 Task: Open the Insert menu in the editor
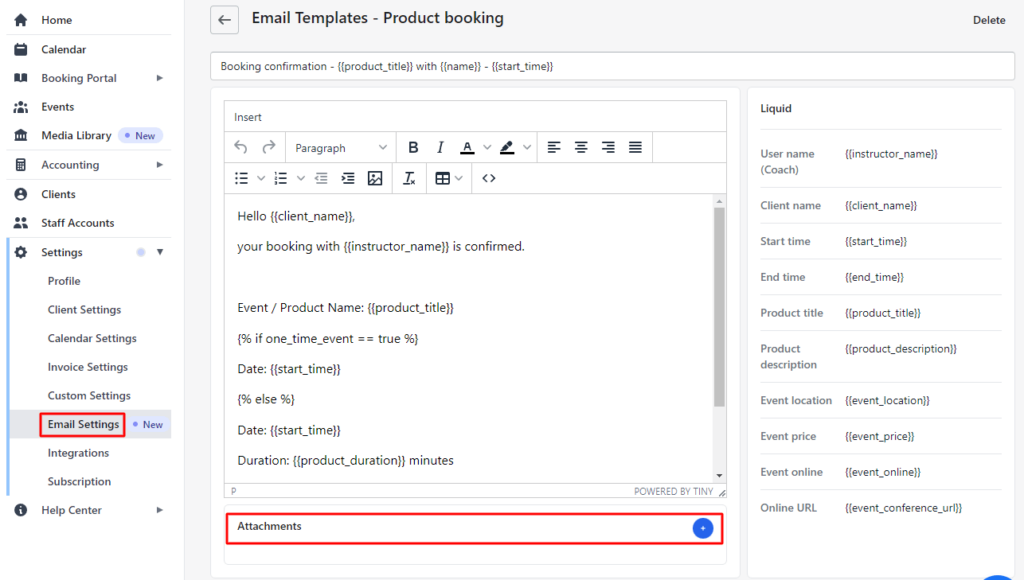(x=247, y=116)
